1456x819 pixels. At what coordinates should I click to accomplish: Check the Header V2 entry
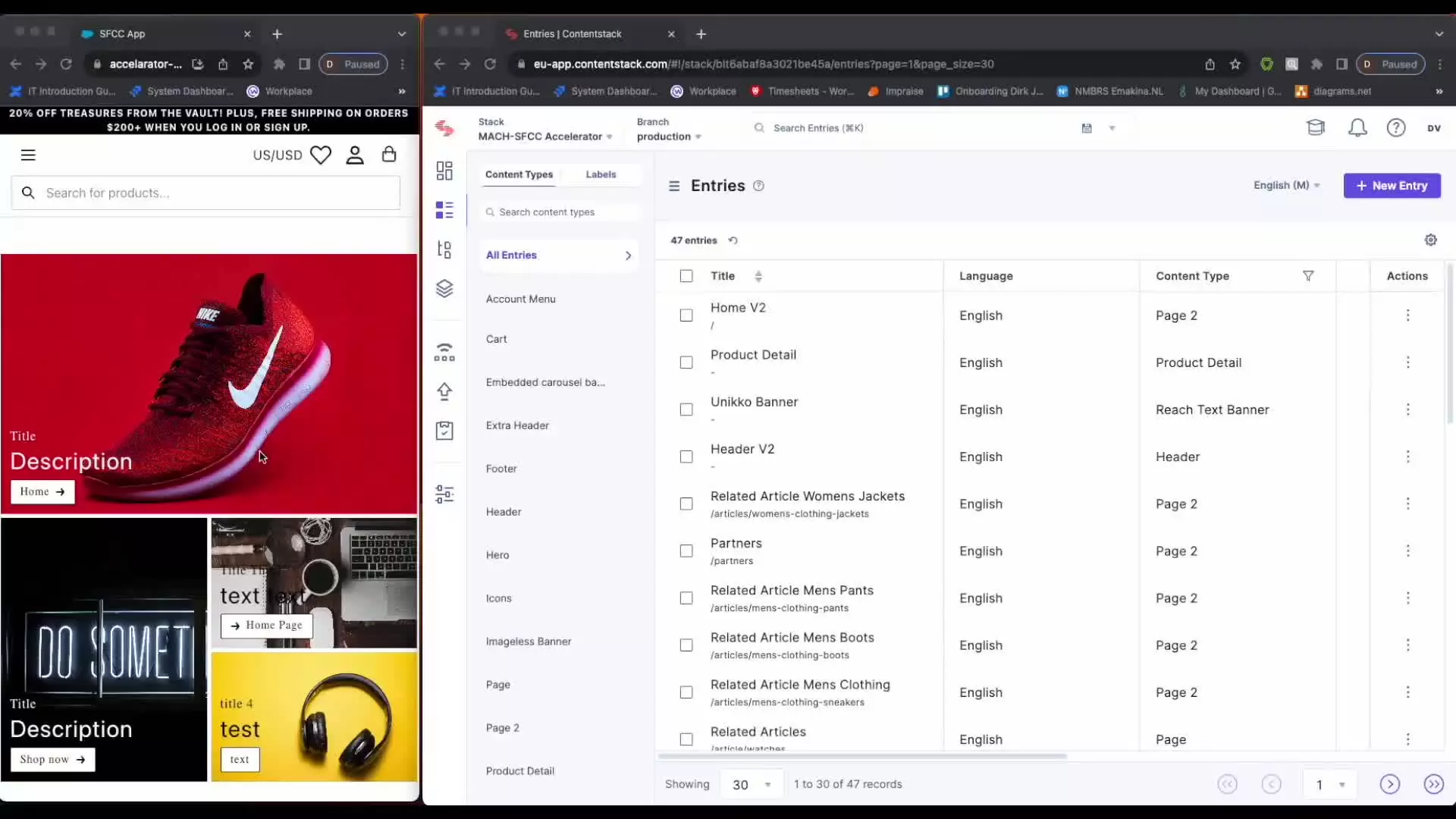click(686, 457)
